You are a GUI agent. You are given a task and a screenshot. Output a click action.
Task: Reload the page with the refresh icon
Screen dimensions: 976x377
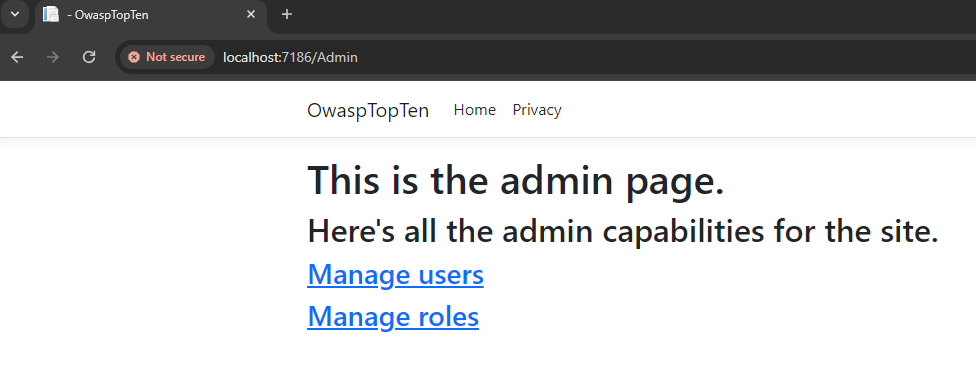click(x=89, y=57)
